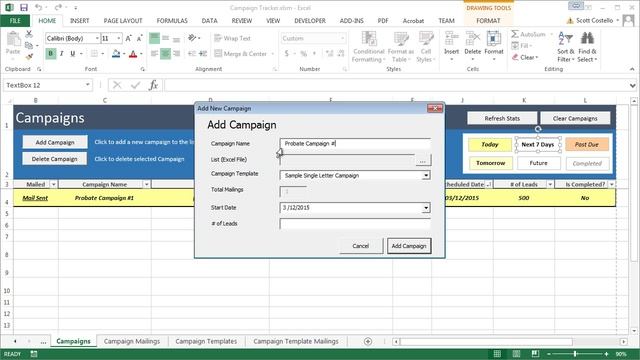Screen dimensions: 640x360
Task: Switch to the FORMULAS tab
Action: tap(172, 20)
